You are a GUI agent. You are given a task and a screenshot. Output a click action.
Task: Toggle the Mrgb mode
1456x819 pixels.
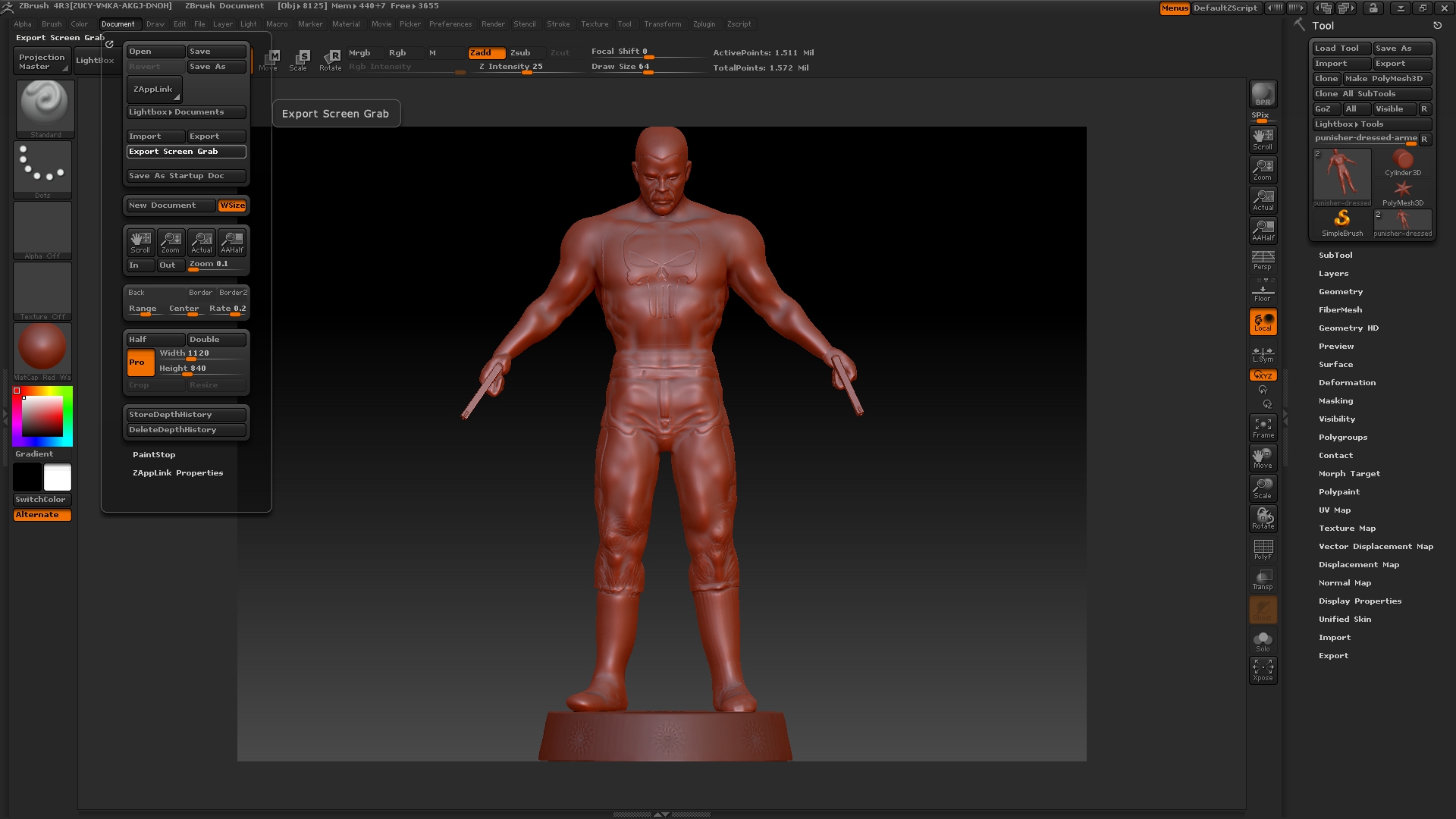(364, 53)
